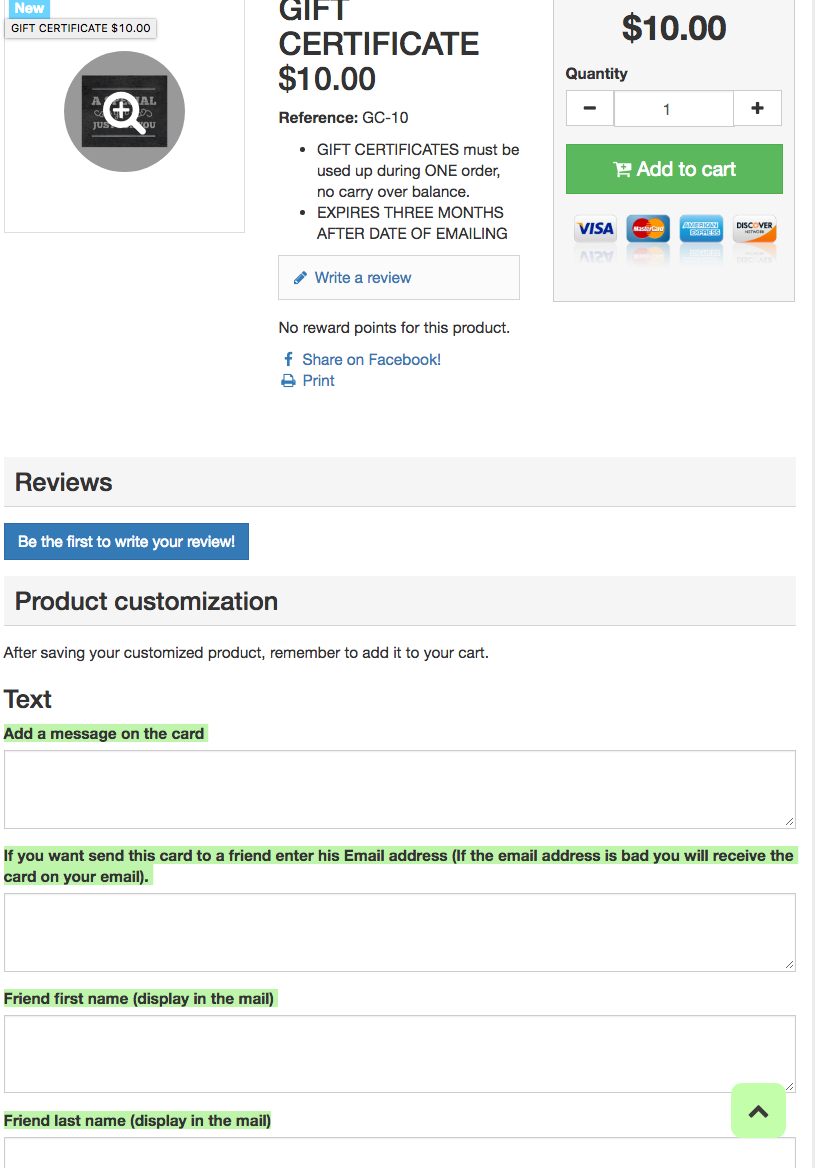Click the printer icon
815x1168 pixels.
[x=288, y=381]
